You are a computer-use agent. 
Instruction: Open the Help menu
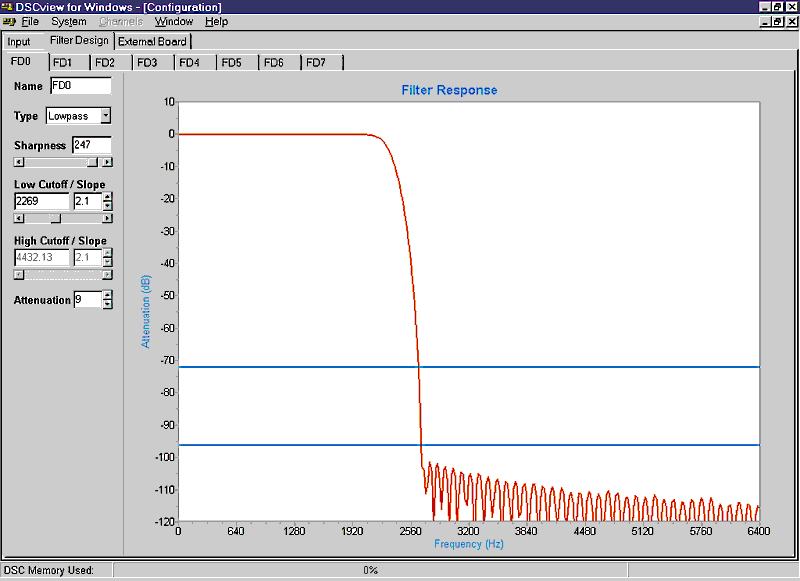pos(216,21)
